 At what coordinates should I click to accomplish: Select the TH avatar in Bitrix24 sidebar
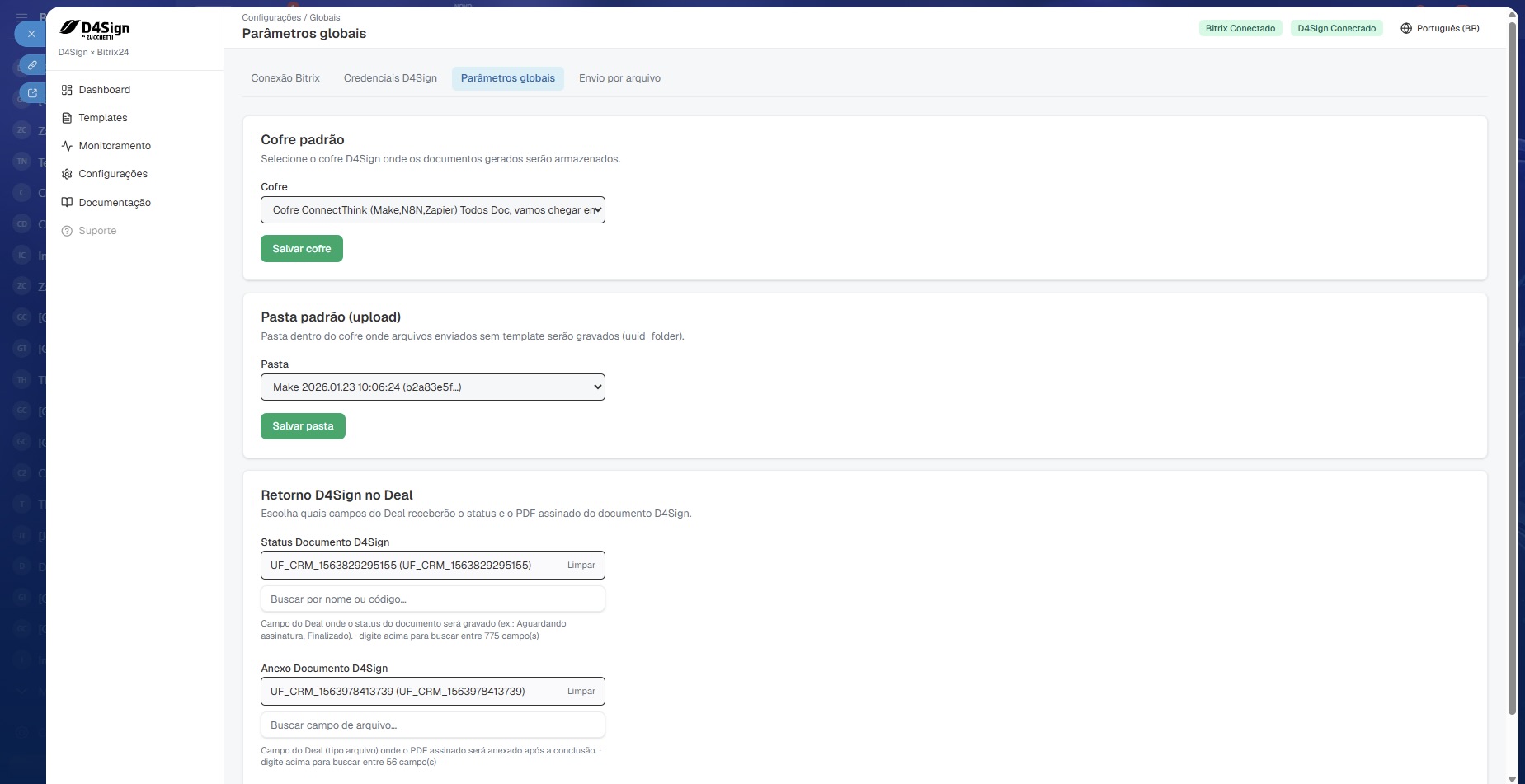[x=22, y=380]
